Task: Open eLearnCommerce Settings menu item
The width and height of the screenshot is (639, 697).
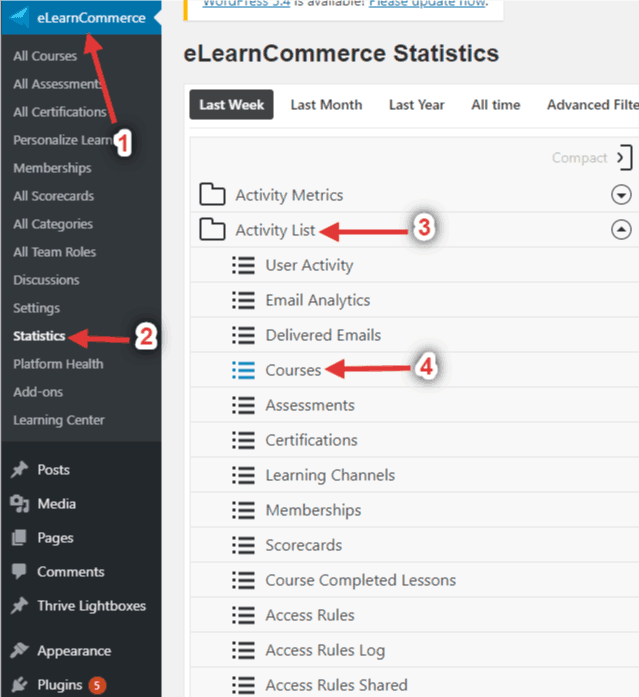Action: coord(36,308)
